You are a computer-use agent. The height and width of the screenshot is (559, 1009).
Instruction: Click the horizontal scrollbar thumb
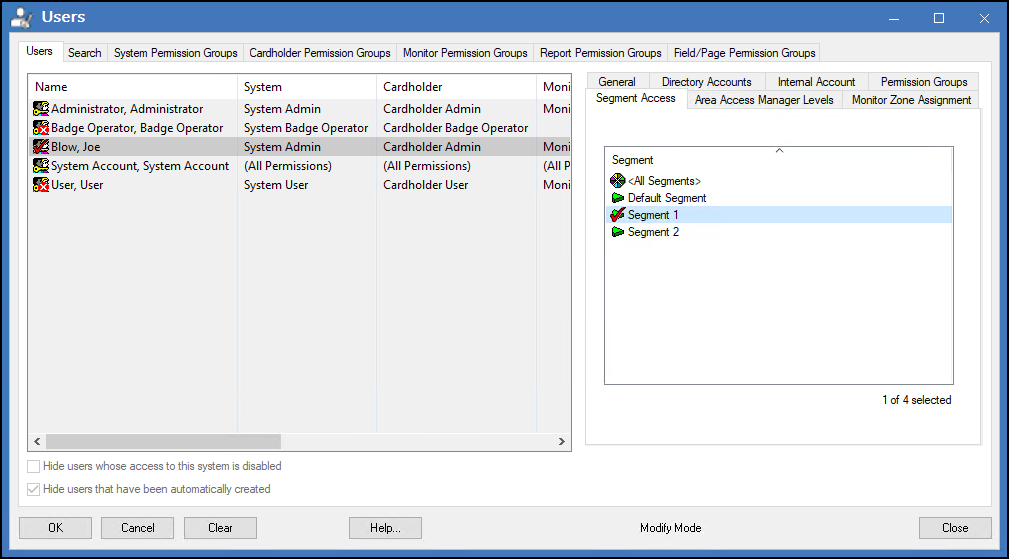tap(163, 441)
